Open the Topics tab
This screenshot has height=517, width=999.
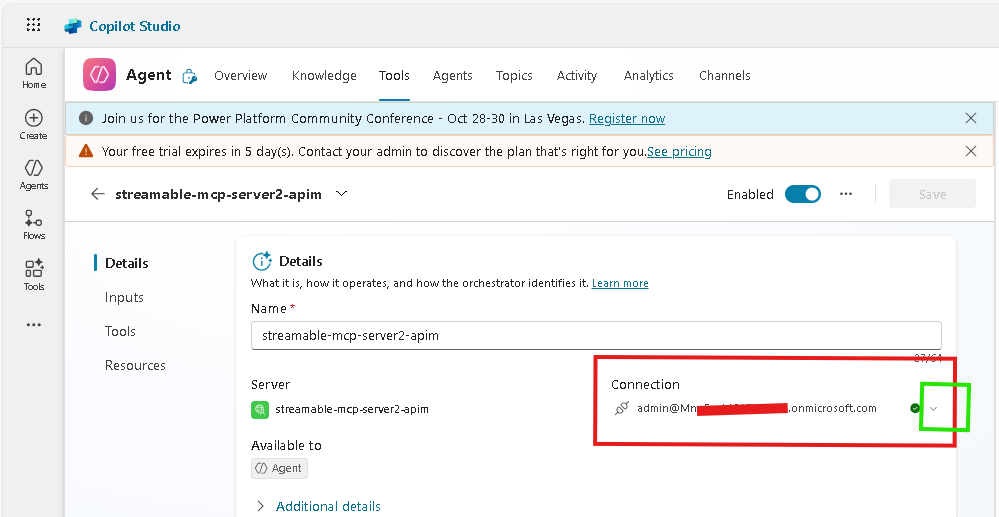tap(514, 75)
